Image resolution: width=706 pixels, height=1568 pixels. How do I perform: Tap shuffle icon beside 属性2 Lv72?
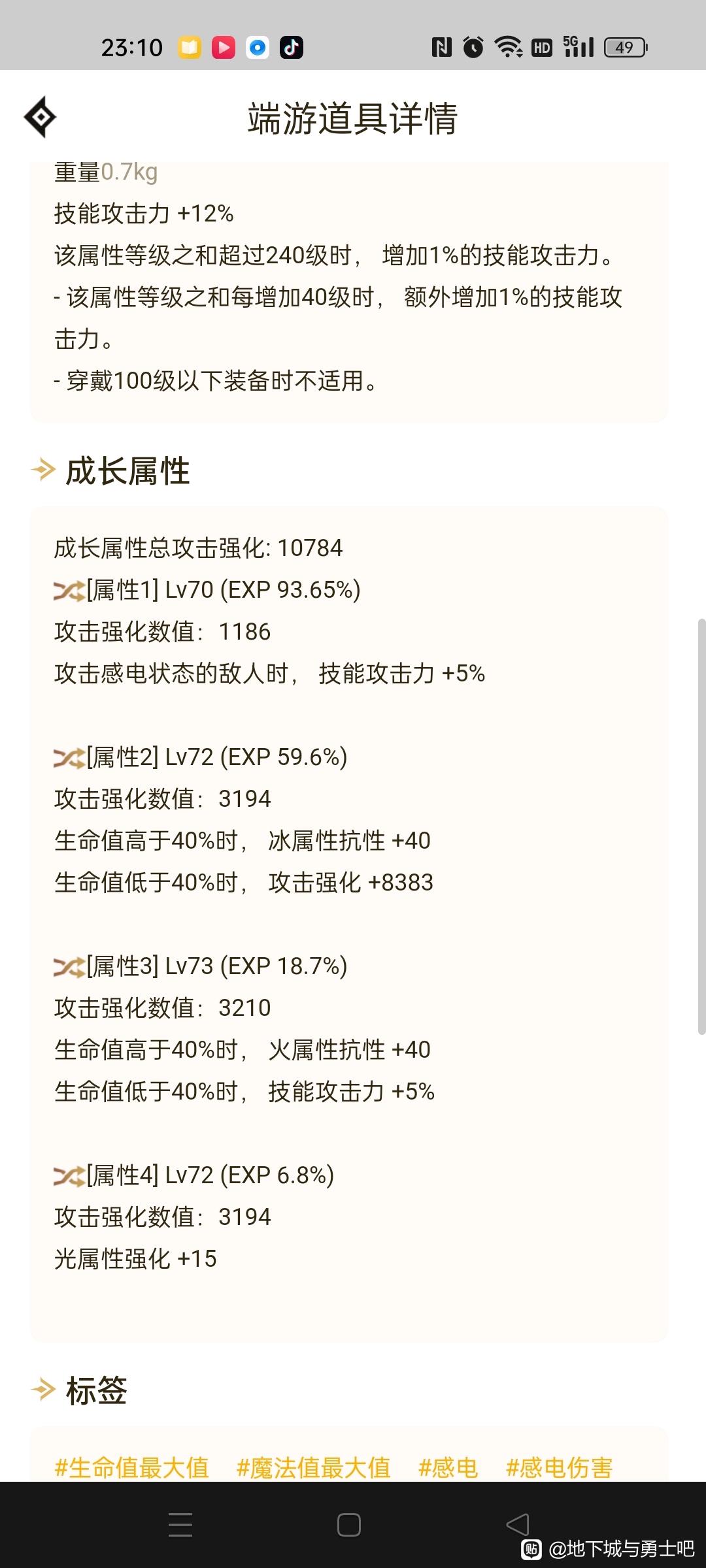[69, 758]
